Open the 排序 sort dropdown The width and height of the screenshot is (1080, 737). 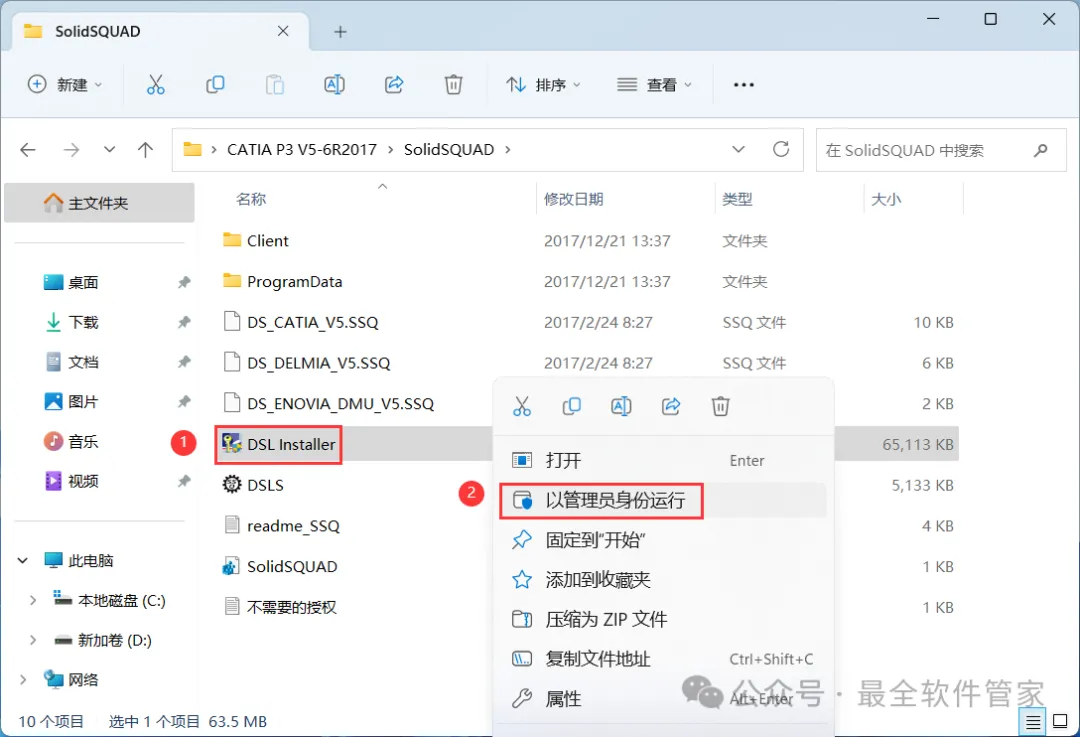point(543,85)
